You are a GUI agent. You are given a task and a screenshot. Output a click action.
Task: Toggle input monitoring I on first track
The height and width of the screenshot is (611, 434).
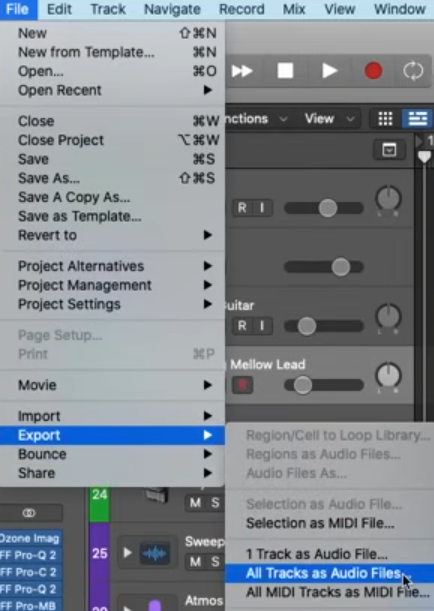tap(262, 208)
